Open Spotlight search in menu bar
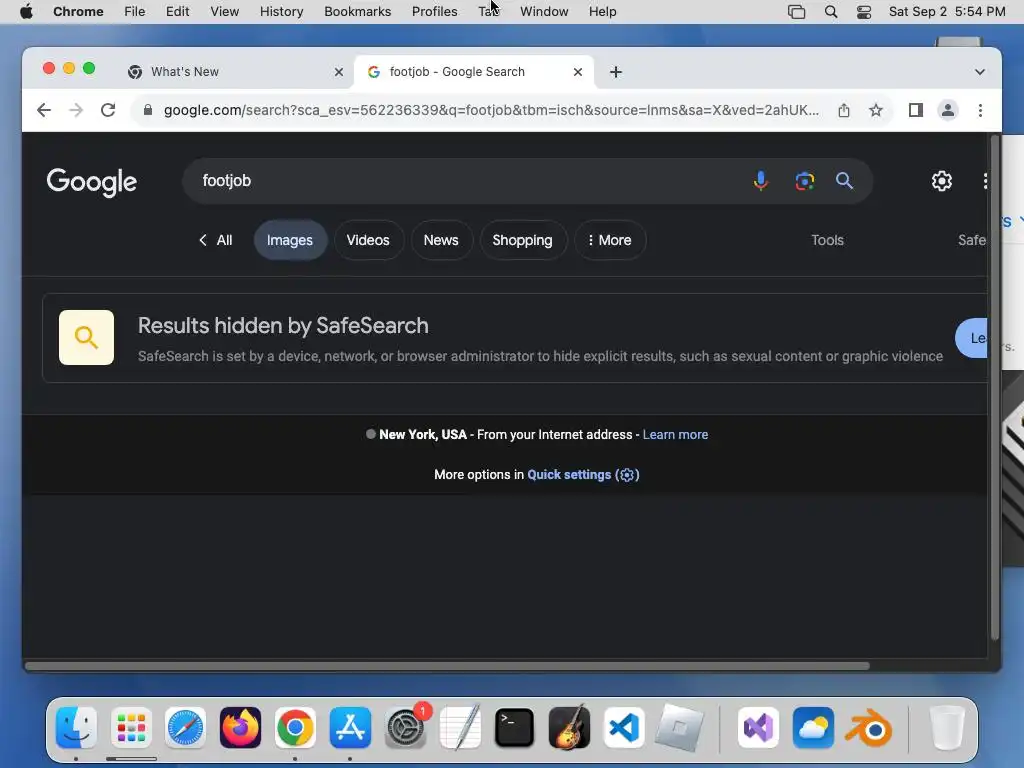 coord(831,12)
